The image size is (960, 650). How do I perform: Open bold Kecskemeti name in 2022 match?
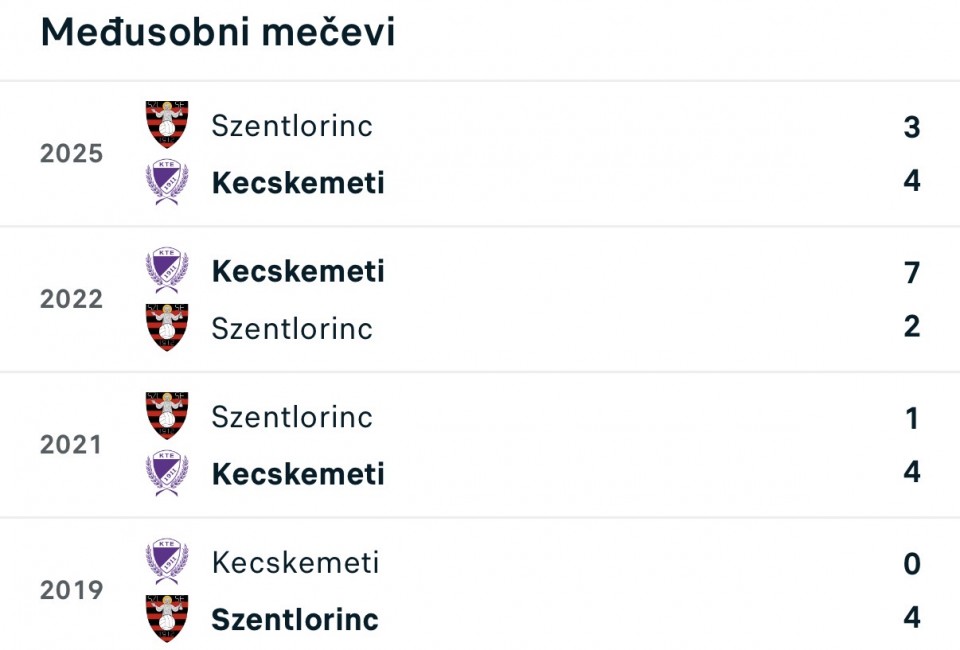coord(298,272)
